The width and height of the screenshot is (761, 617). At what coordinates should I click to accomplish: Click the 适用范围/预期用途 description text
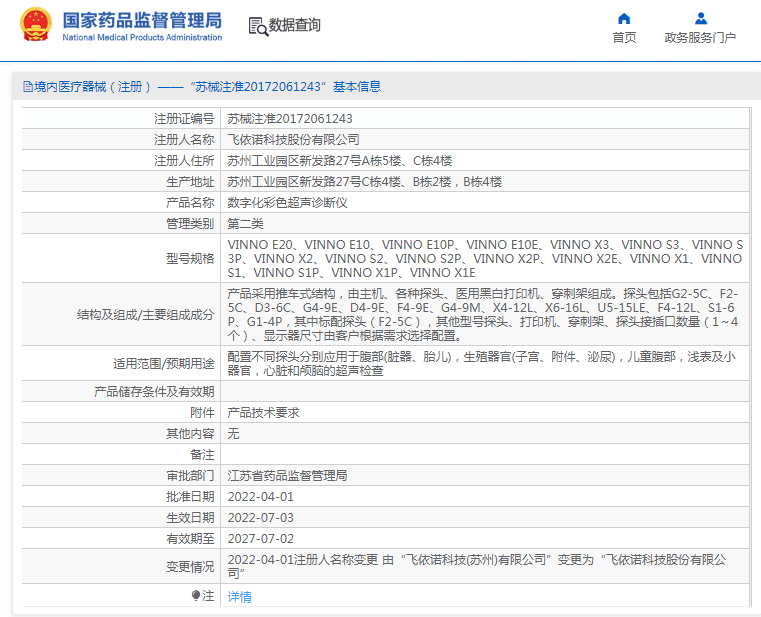pos(481,364)
